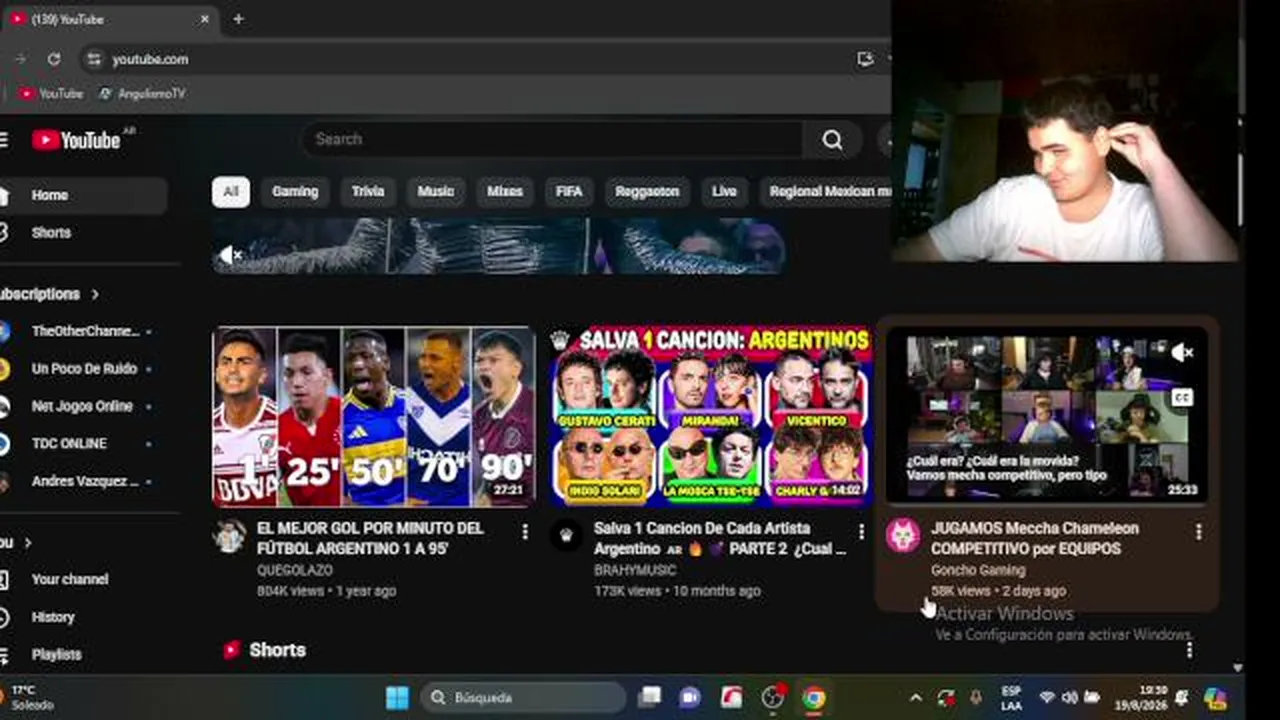Expand the You section in sidebar
This screenshot has height=720, width=1280.
pyautogui.click(x=16, y=543)
